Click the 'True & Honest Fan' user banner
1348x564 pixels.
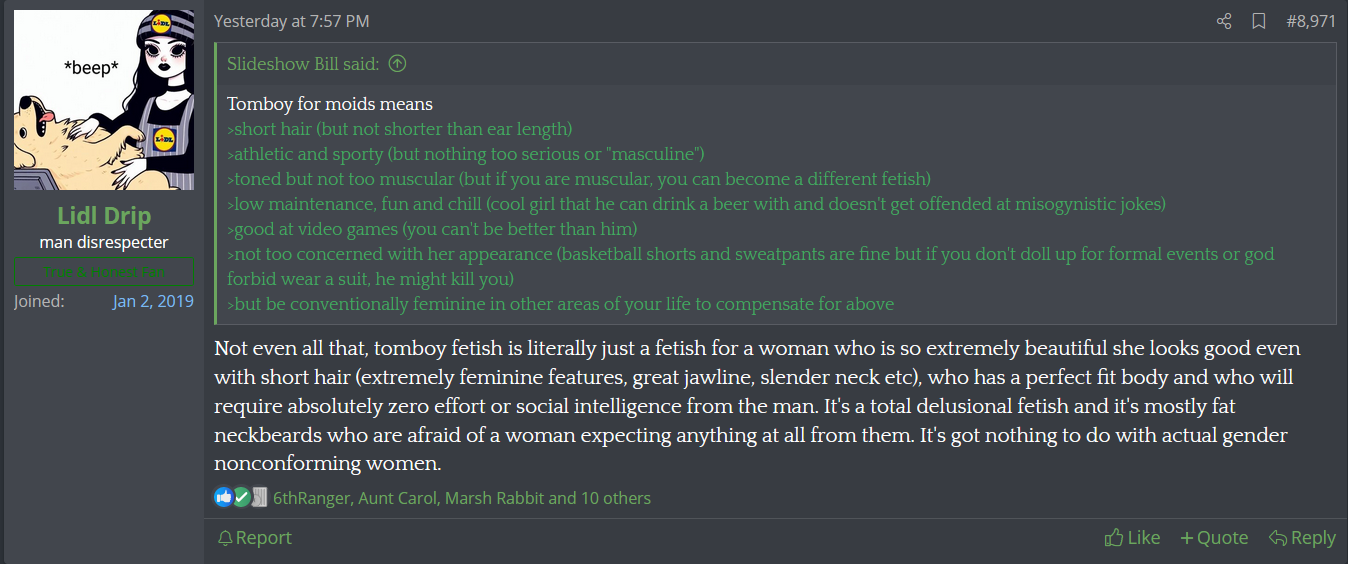104,272
